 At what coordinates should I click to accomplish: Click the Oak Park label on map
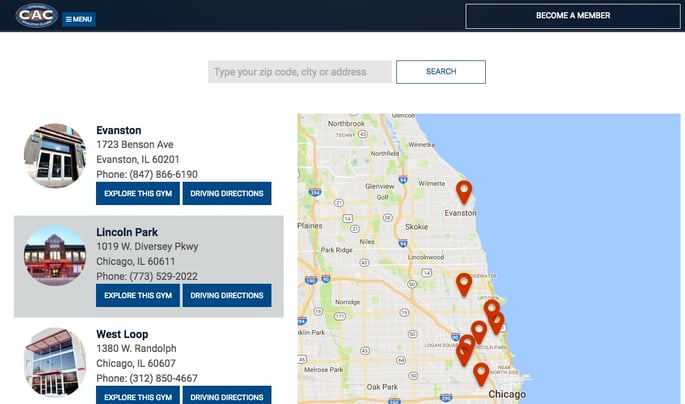coord(382,387)
